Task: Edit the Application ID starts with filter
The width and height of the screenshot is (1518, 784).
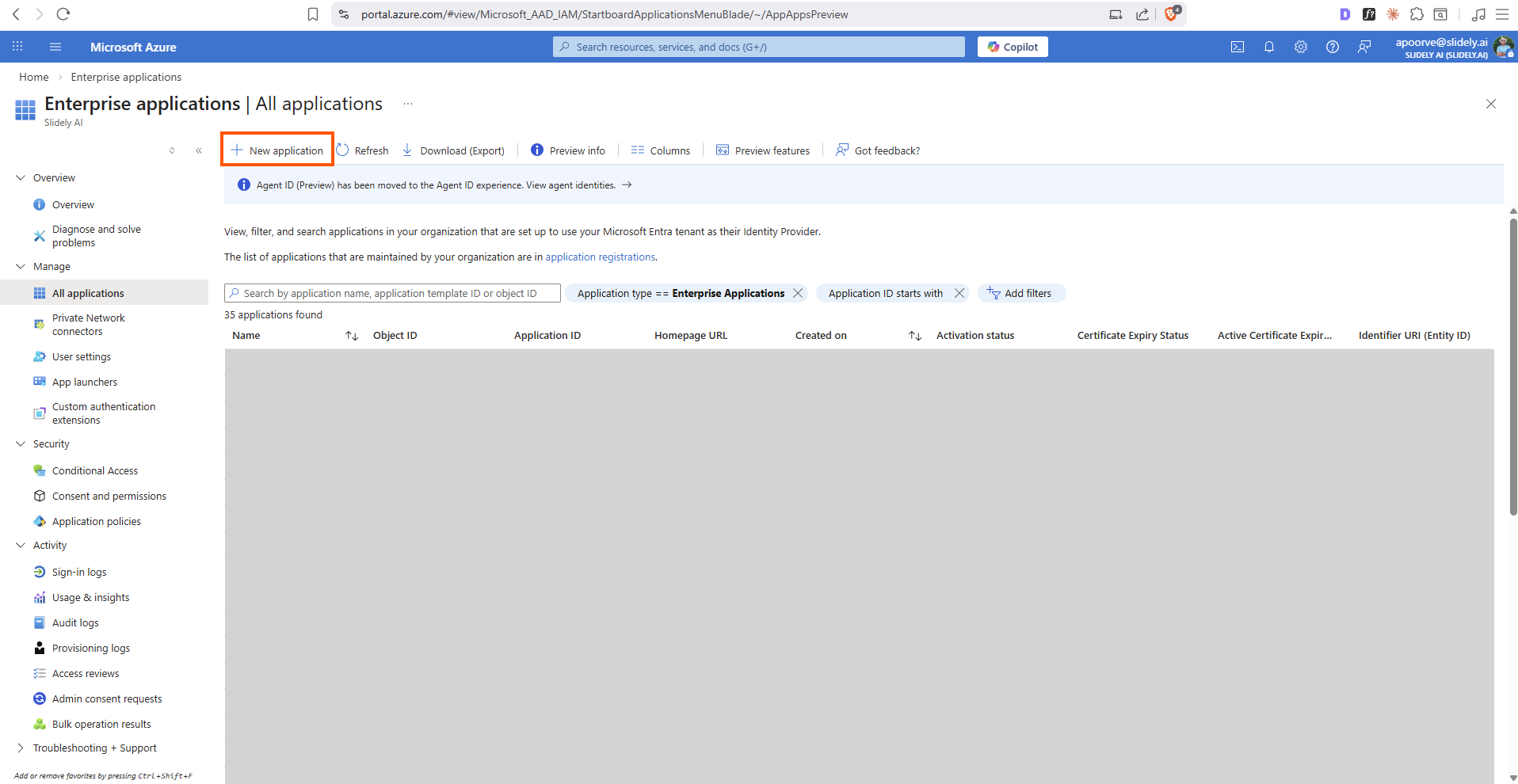Action: click(x=886, y=293)
